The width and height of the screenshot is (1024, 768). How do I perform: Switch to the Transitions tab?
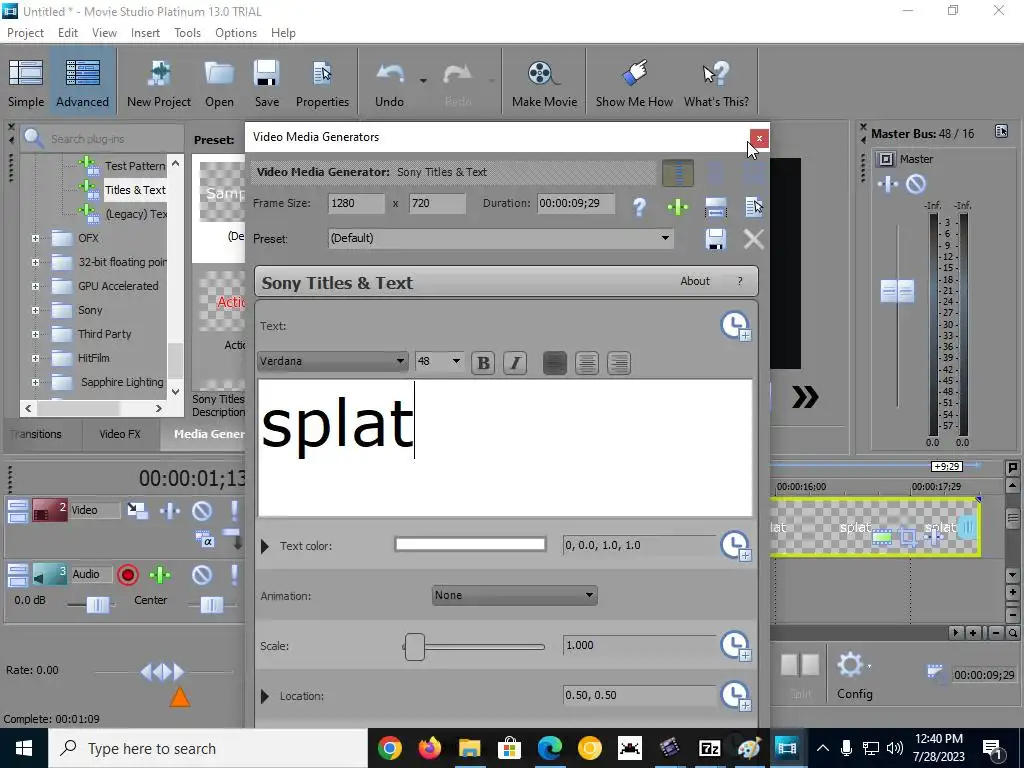click(37, 434)
